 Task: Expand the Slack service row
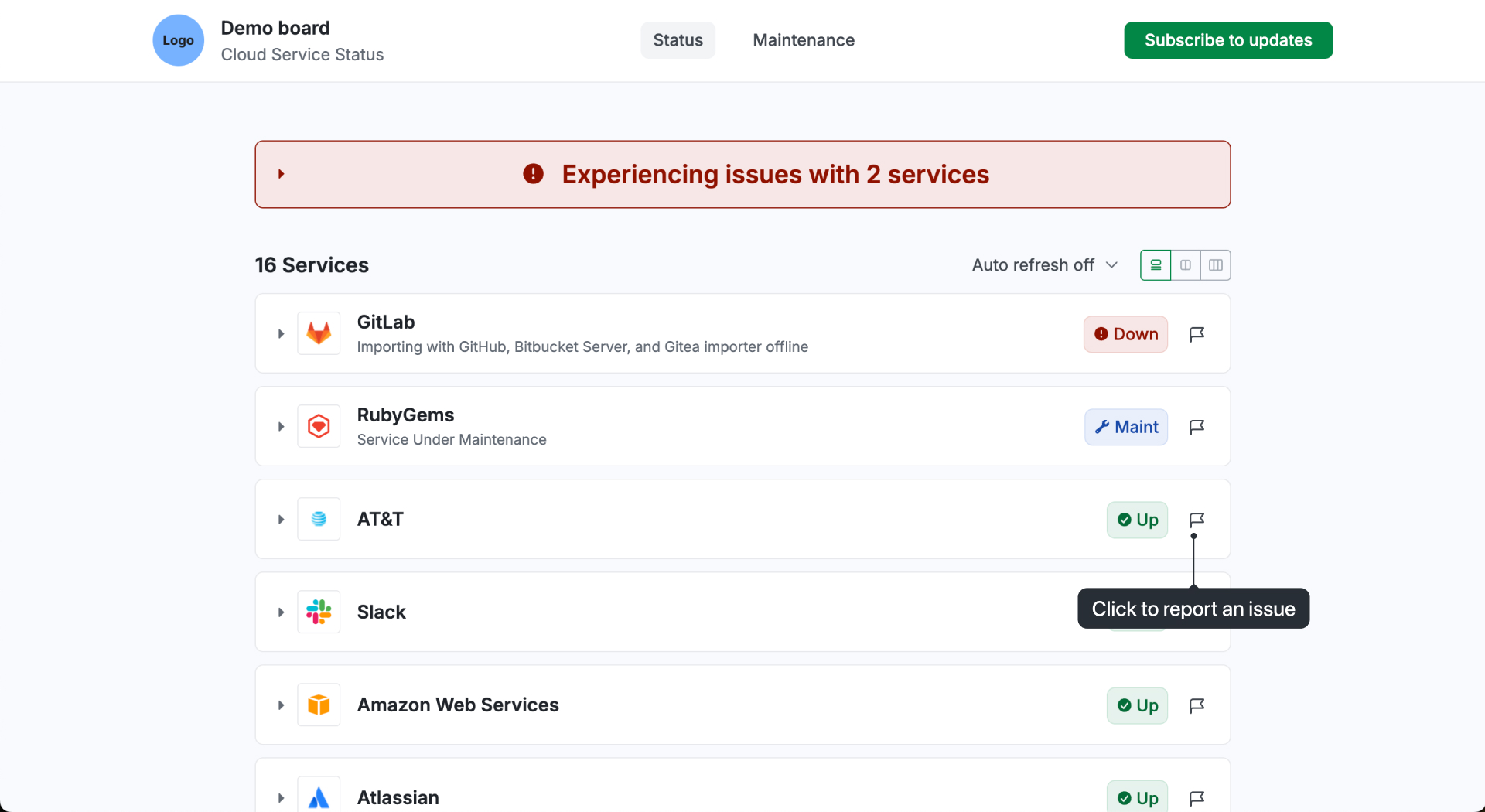click(x=282, y=612)
